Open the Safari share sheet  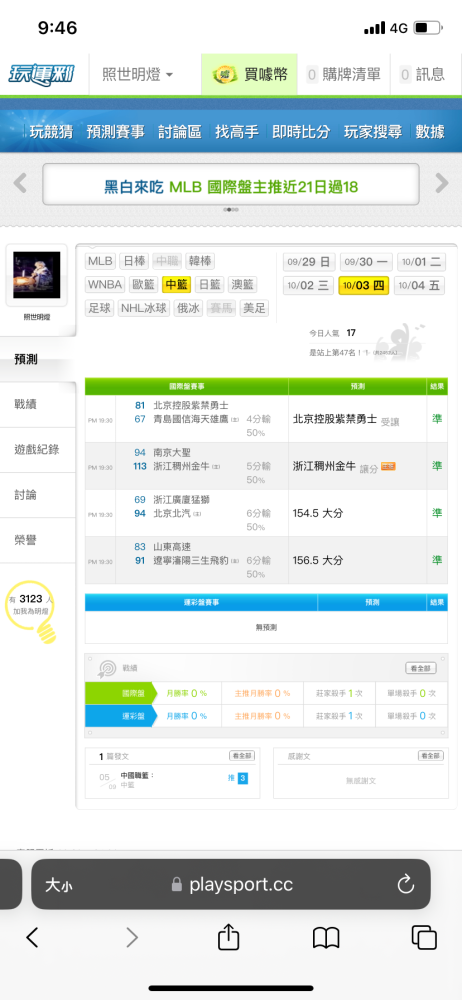[228, 937]
